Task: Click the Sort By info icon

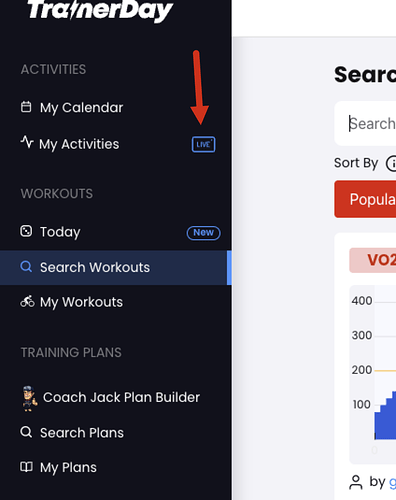Action: [x=392, y=164]
